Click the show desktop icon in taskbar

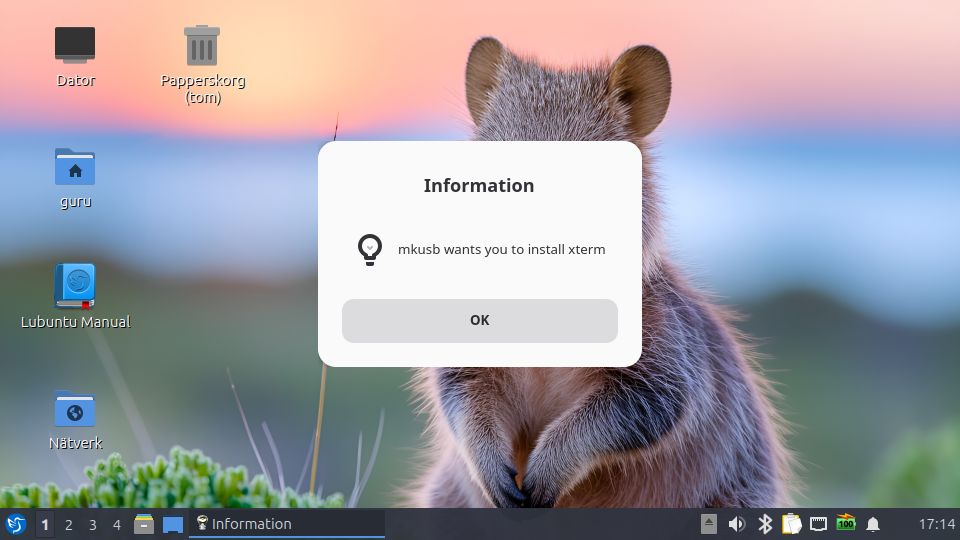pyautogui.click(x=173, y=524)
